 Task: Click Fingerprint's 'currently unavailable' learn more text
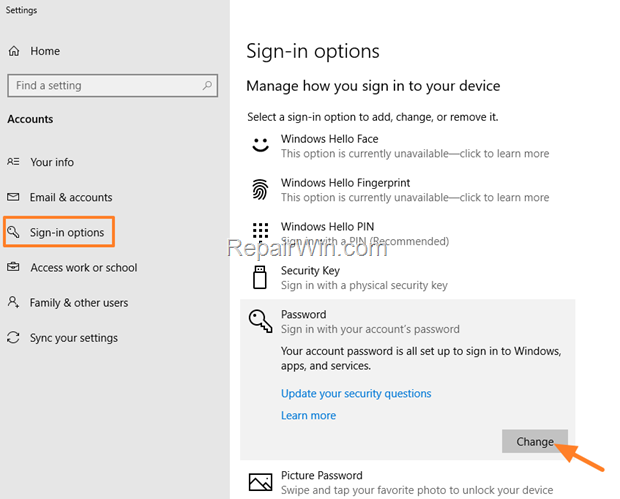415,197
